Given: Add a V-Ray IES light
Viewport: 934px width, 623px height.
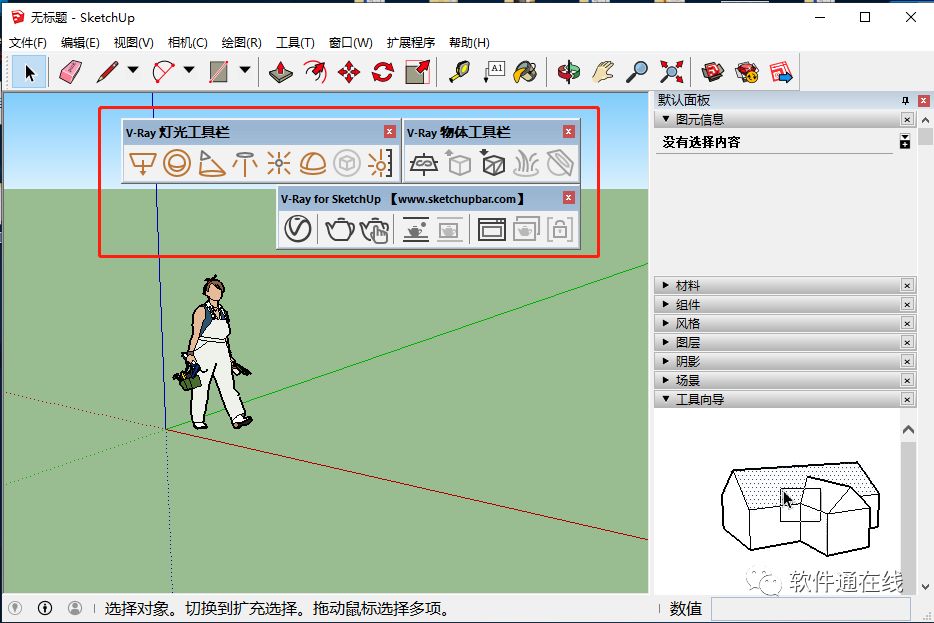Looking at the screenshot, I should pos(245,163).
